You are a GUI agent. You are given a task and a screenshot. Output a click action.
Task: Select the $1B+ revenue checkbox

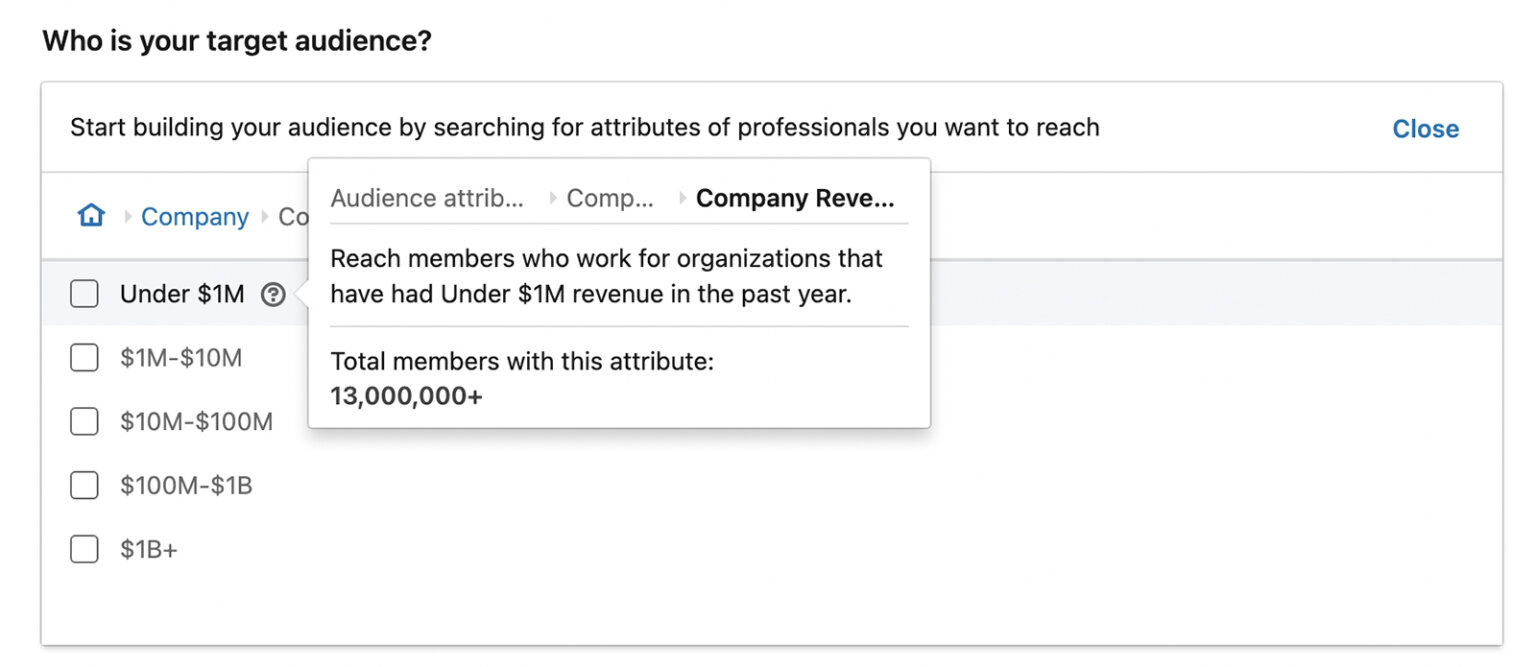coord(84,549)
